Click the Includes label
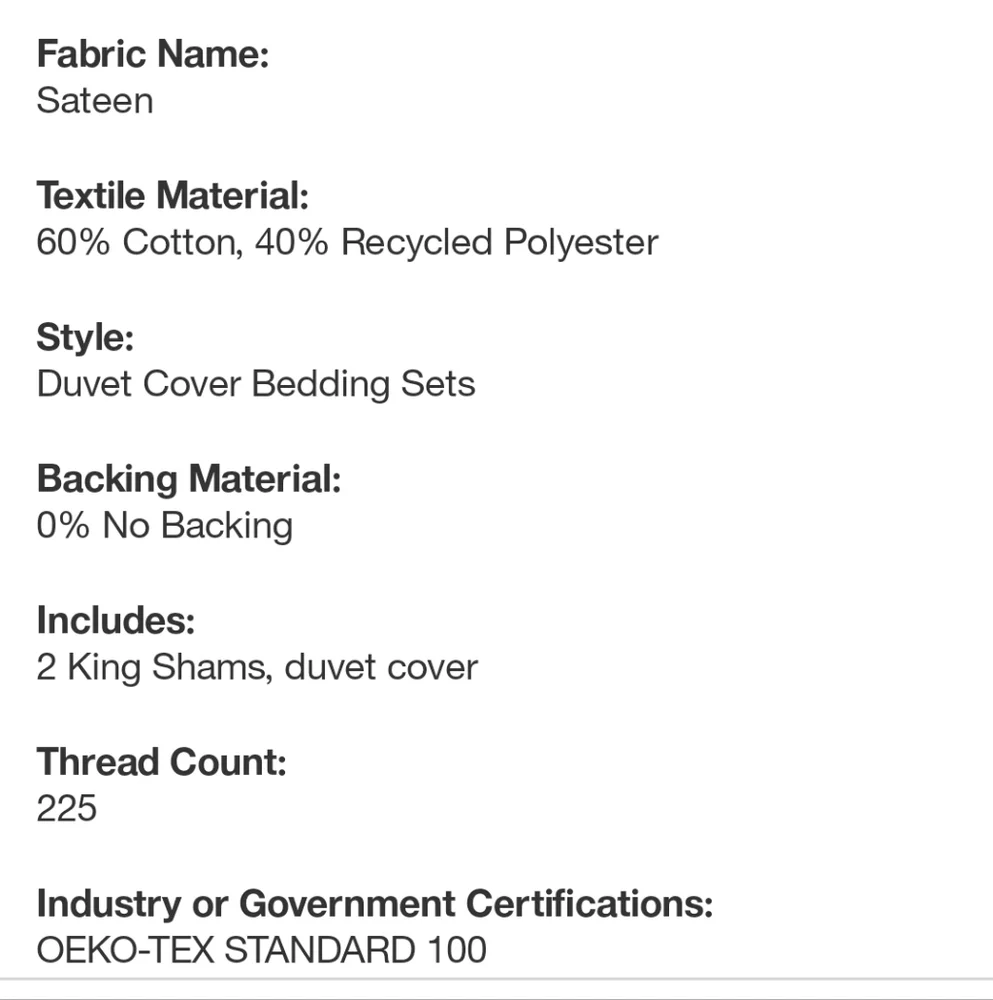This screenshot has height=1000, width=993. [116, 620]
